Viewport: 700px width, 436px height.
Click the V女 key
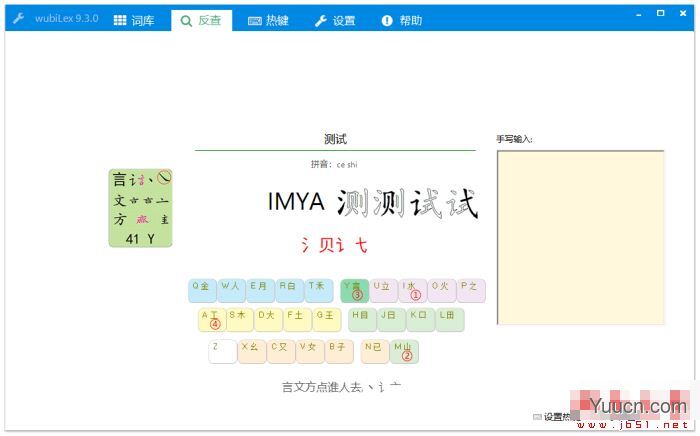[x=310, y=351]
